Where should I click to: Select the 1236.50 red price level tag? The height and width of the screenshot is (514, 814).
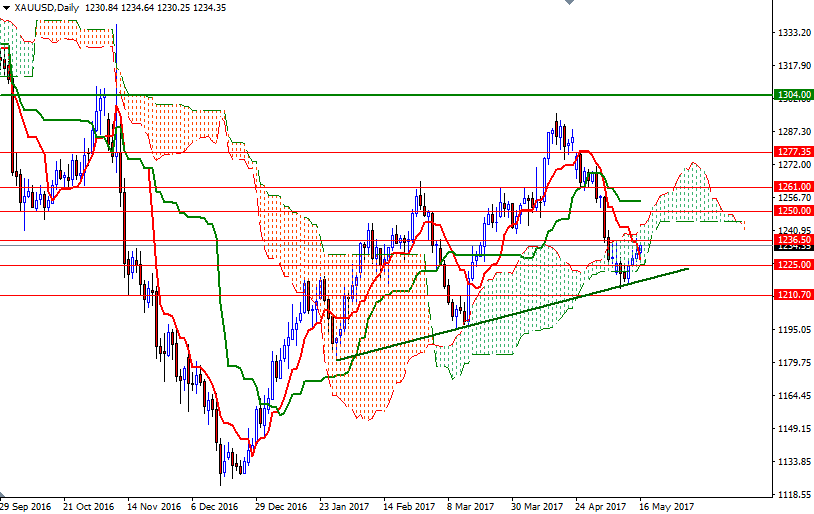[792, 240]
